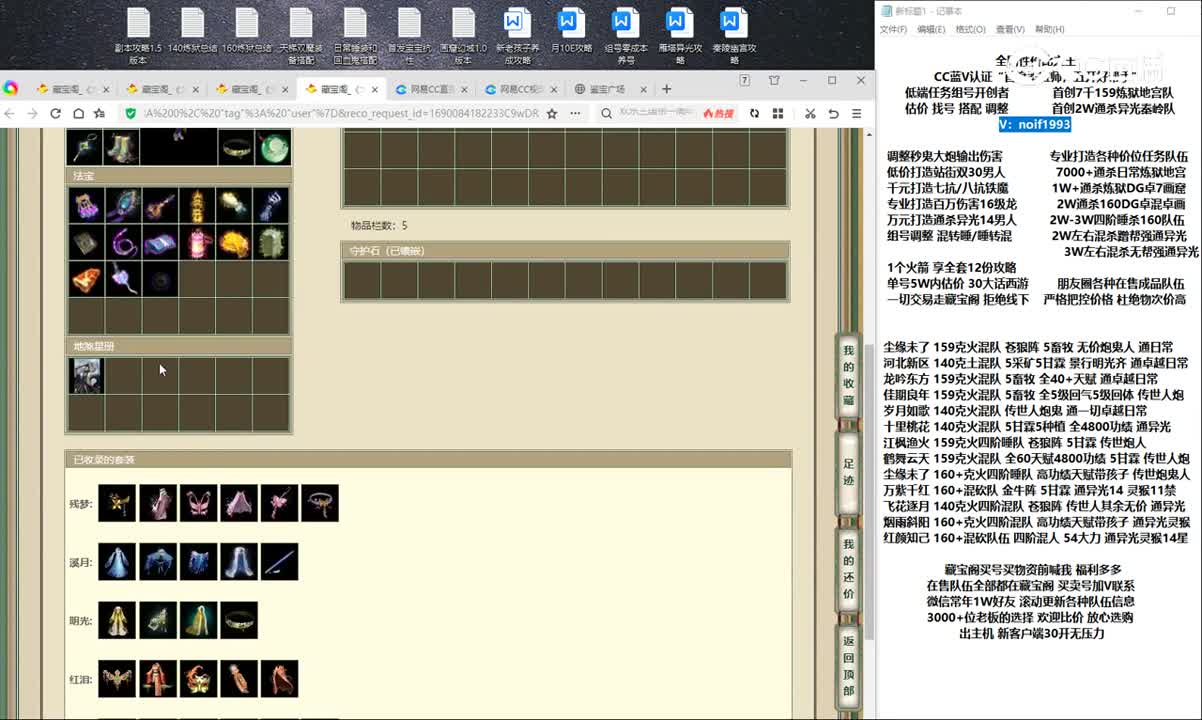Click the 地煞星册 character portrait item
The height and width of the screenshot is (720, 1202).
(85, 376)
